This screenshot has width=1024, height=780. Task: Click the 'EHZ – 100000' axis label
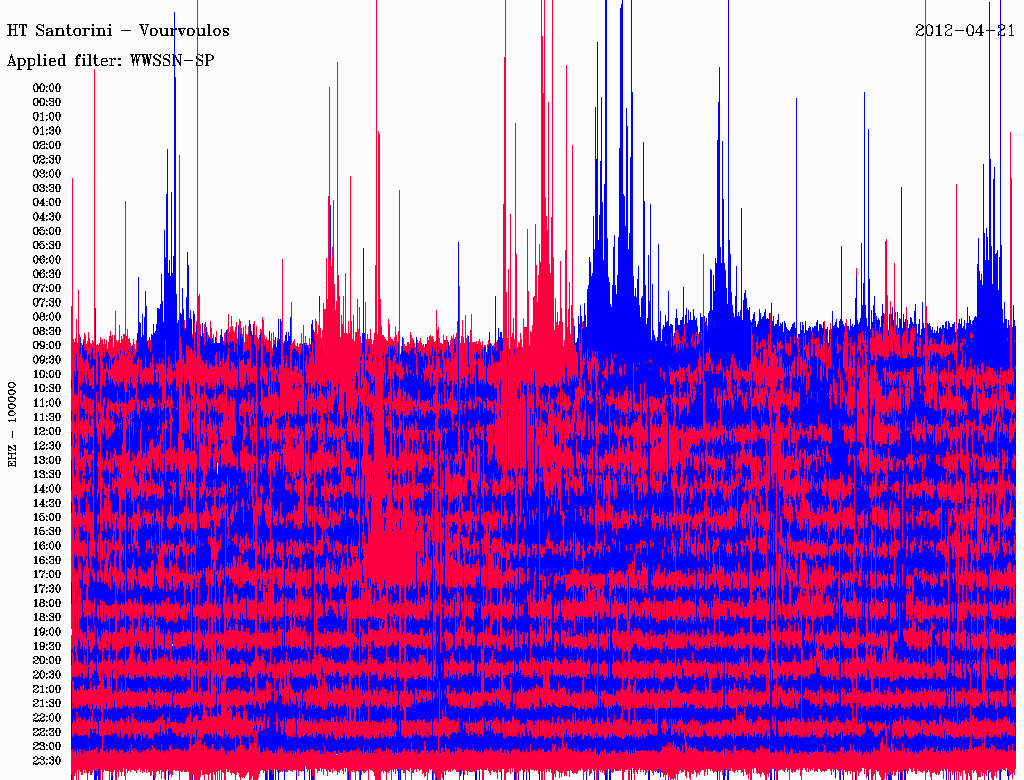pyautogui.click(x=12, y=425)
